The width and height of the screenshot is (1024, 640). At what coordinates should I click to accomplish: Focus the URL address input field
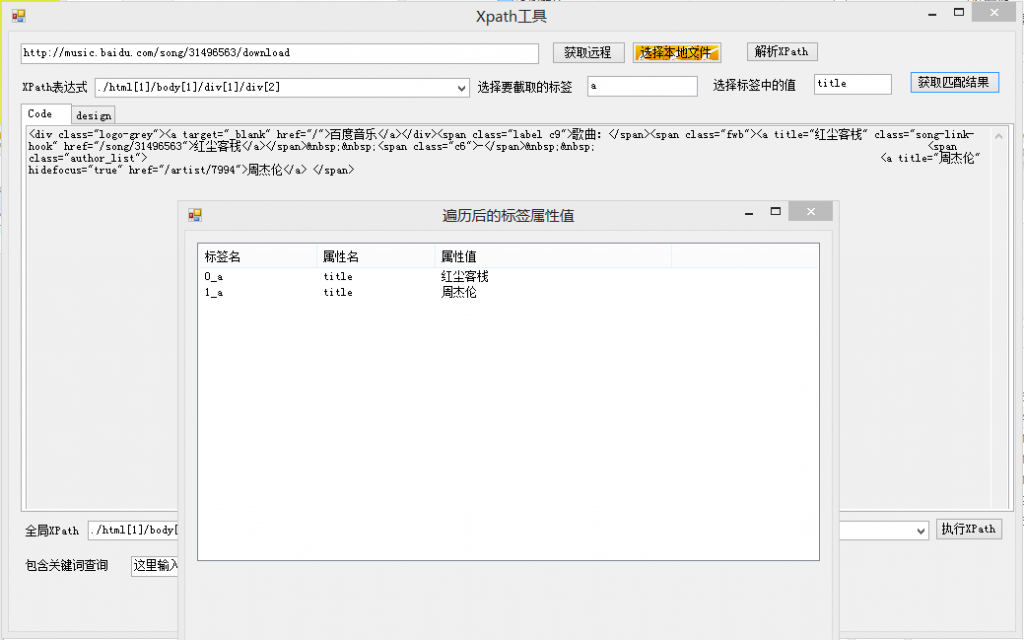tap(280, 53)
